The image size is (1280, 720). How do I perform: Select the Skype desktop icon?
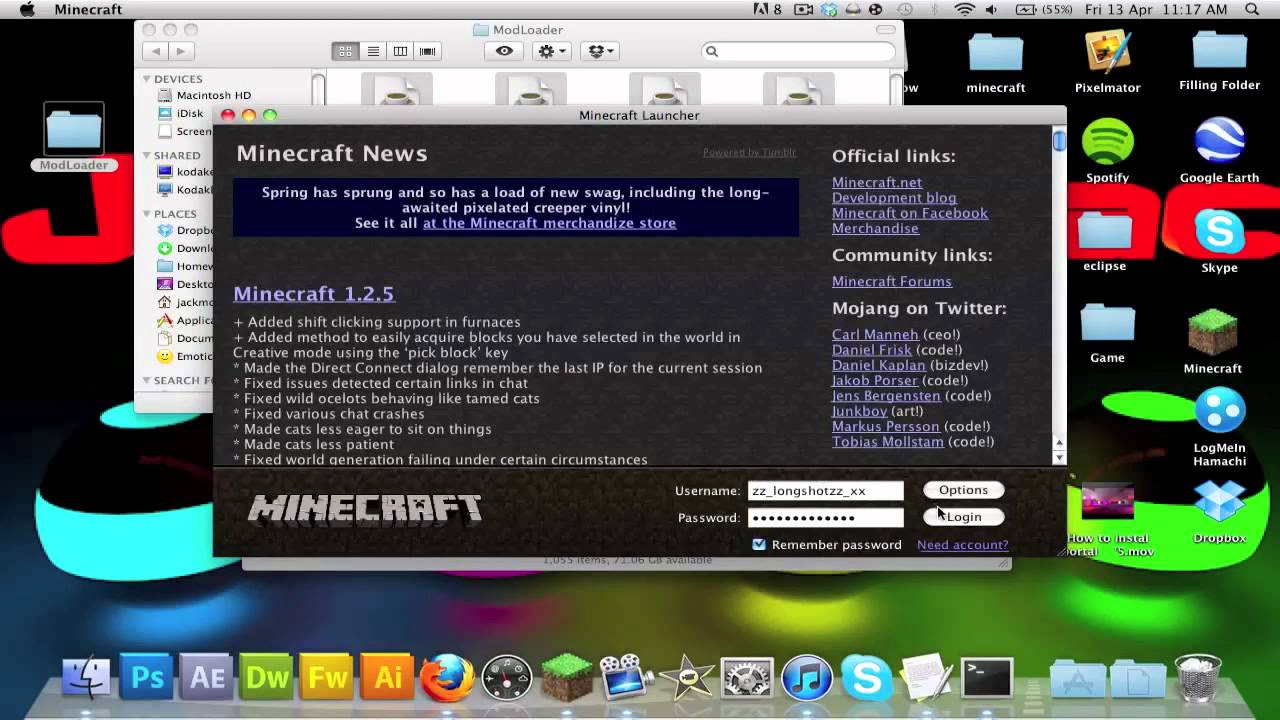[1219, 233]
